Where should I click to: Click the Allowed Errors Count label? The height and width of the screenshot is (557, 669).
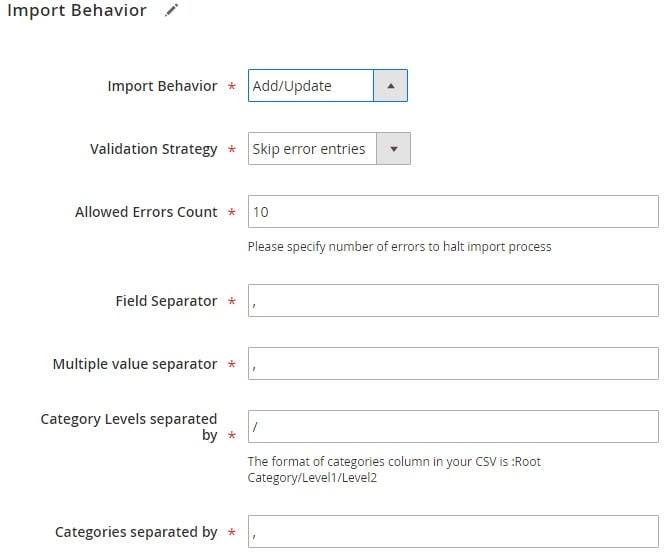tap(146, 212)
